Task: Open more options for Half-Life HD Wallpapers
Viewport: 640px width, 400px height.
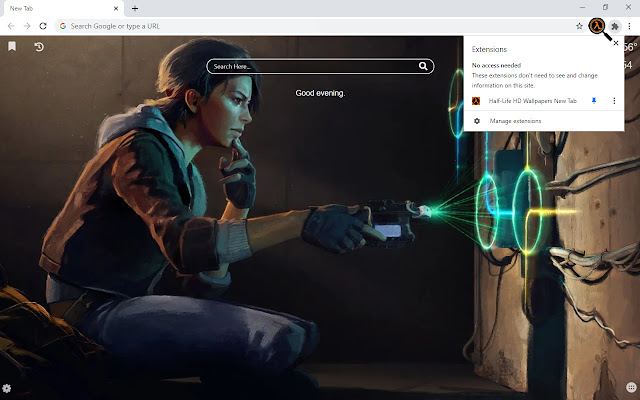Action: [x=614, y=100]
